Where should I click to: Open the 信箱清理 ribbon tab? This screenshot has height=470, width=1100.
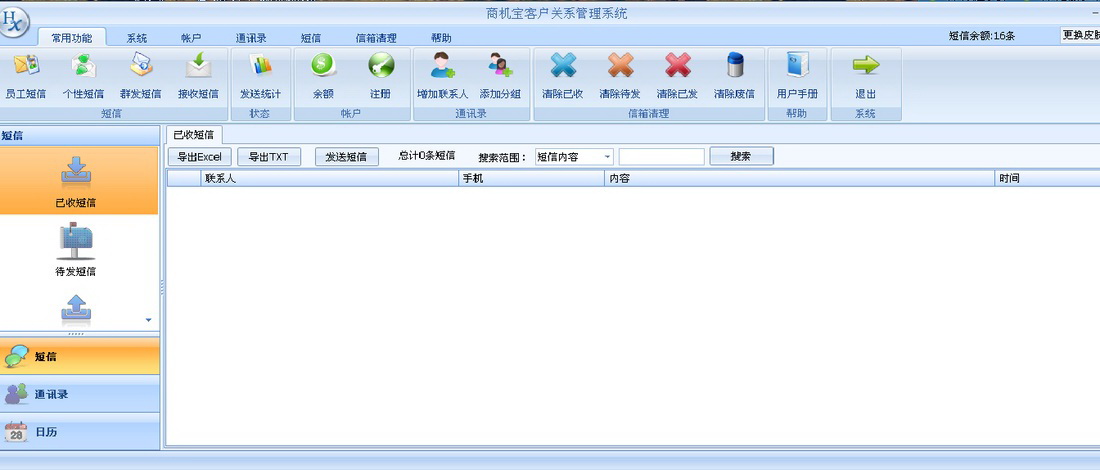click(376, 38)
